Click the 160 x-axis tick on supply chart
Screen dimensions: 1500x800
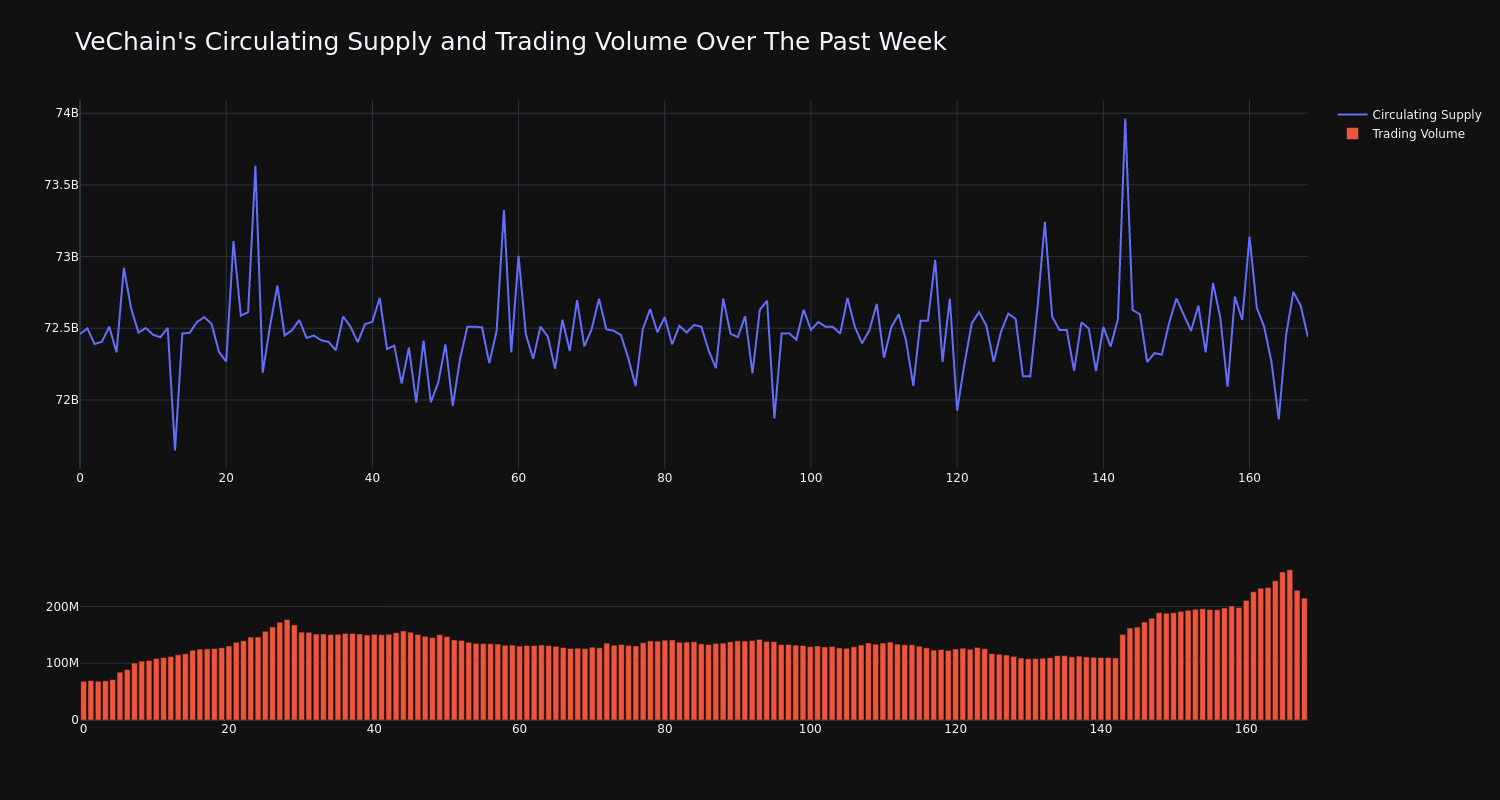(x=1249, y=478)
